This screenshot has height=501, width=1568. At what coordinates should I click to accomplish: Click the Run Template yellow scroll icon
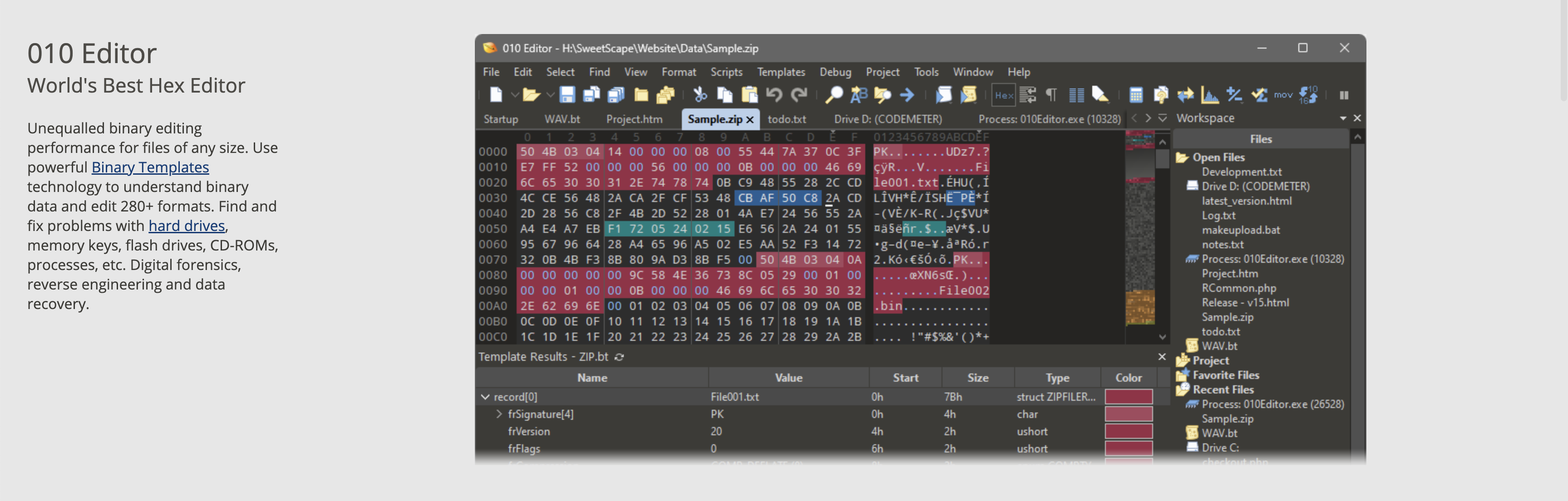point(968,95)
